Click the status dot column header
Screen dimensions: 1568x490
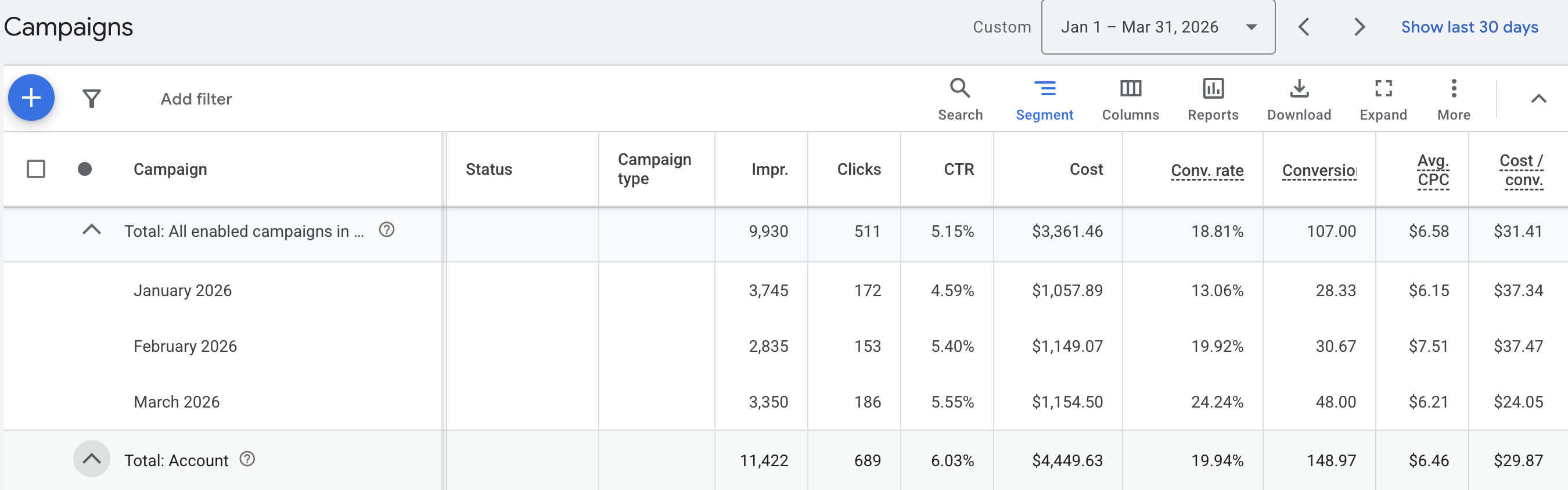(x=85, y=168)
